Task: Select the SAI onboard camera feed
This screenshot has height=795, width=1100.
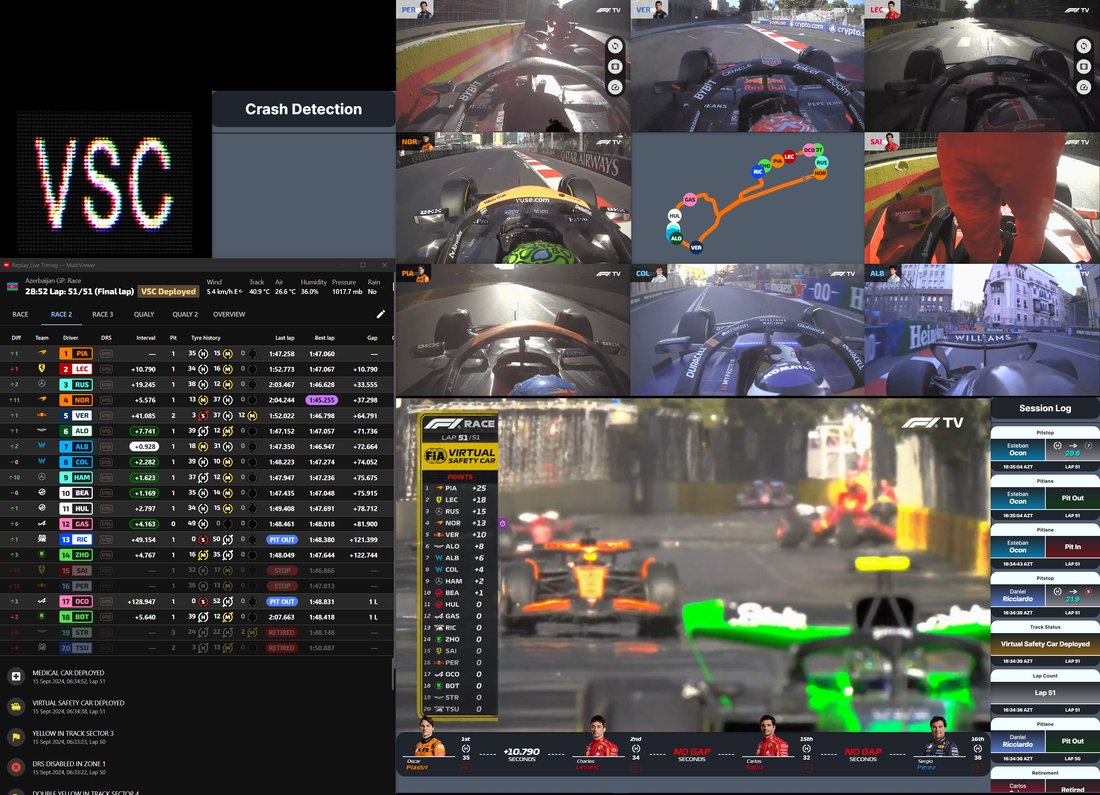Action: (982, 198)
